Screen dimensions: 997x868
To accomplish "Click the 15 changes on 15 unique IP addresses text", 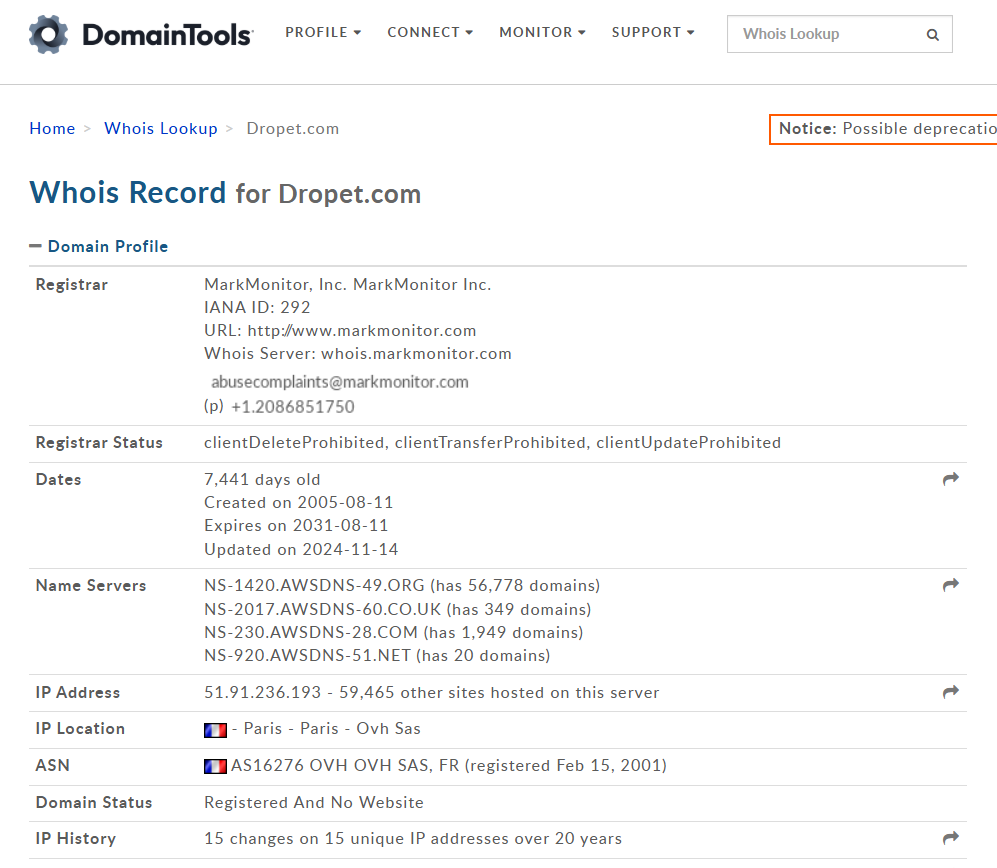I will pos(413,839).
